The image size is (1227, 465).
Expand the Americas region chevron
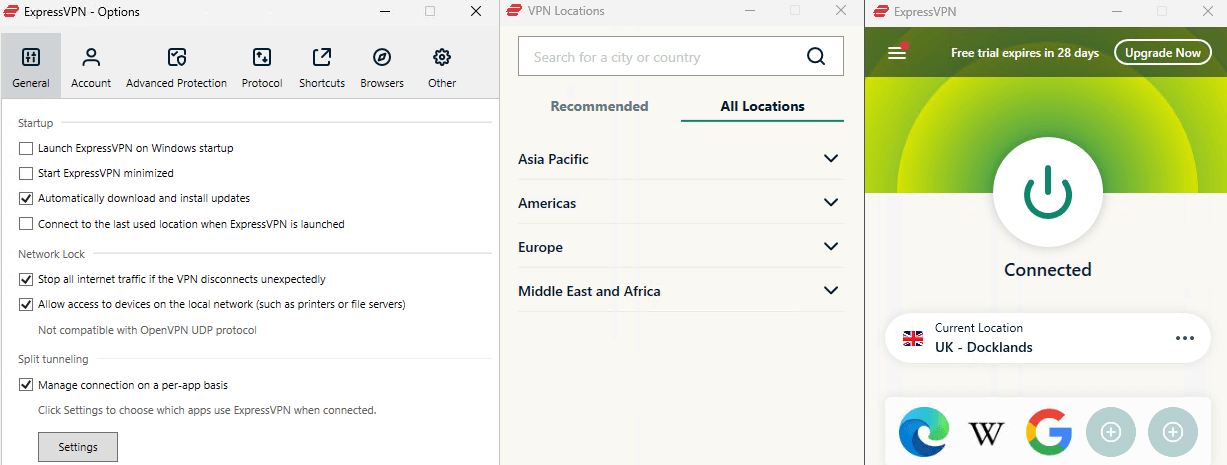(830, 202)
